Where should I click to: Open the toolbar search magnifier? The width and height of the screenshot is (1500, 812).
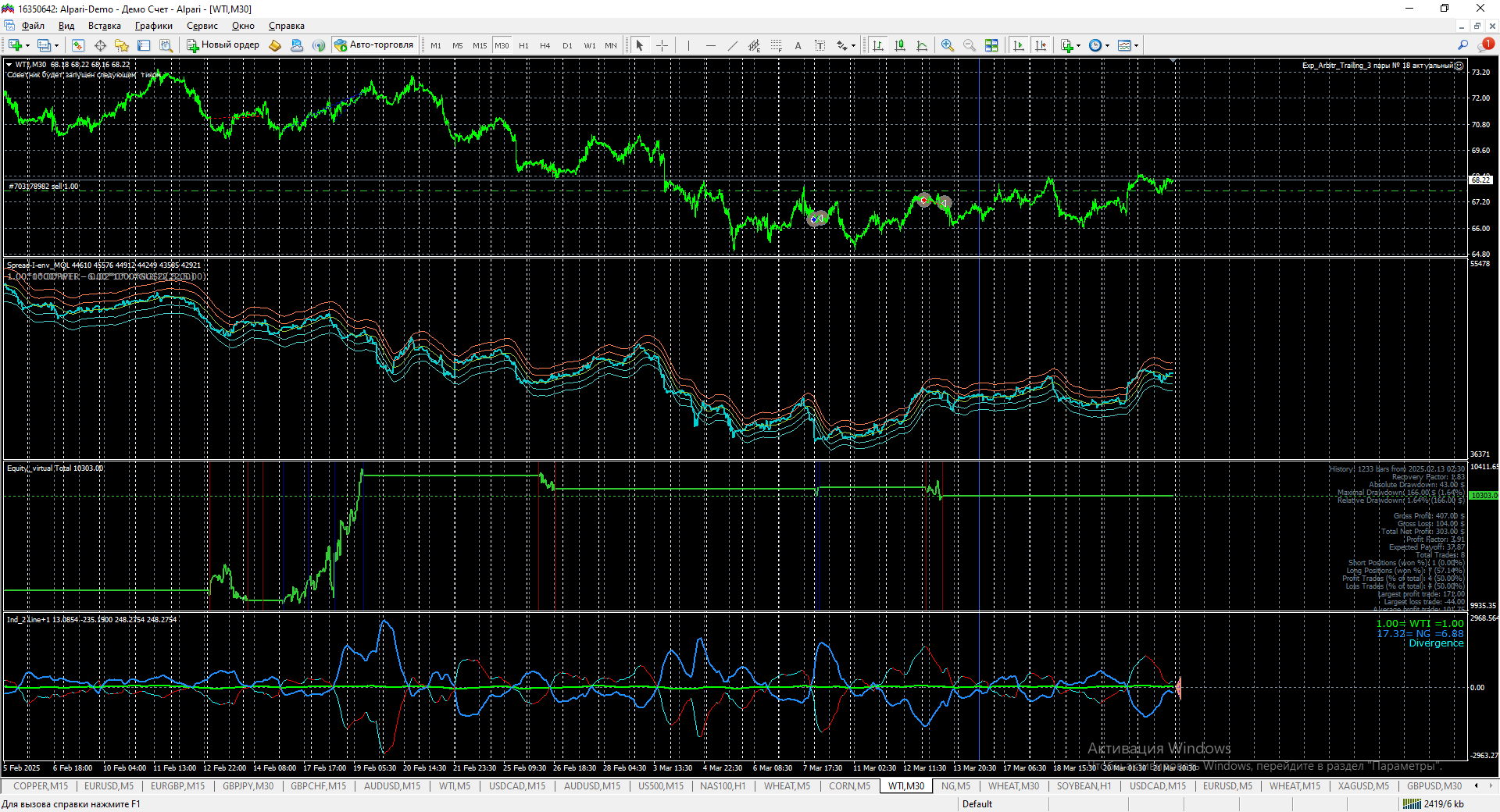click(x=1462, y=45)
